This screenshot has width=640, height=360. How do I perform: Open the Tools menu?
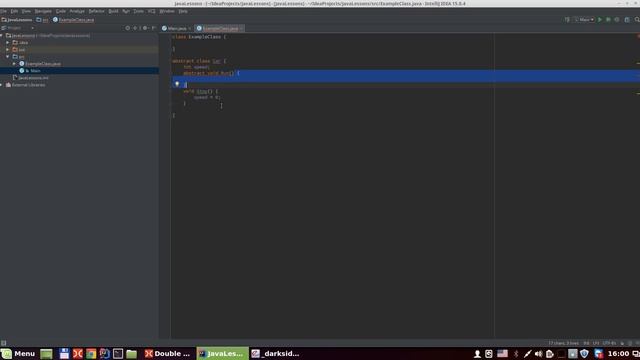(139, 11)
